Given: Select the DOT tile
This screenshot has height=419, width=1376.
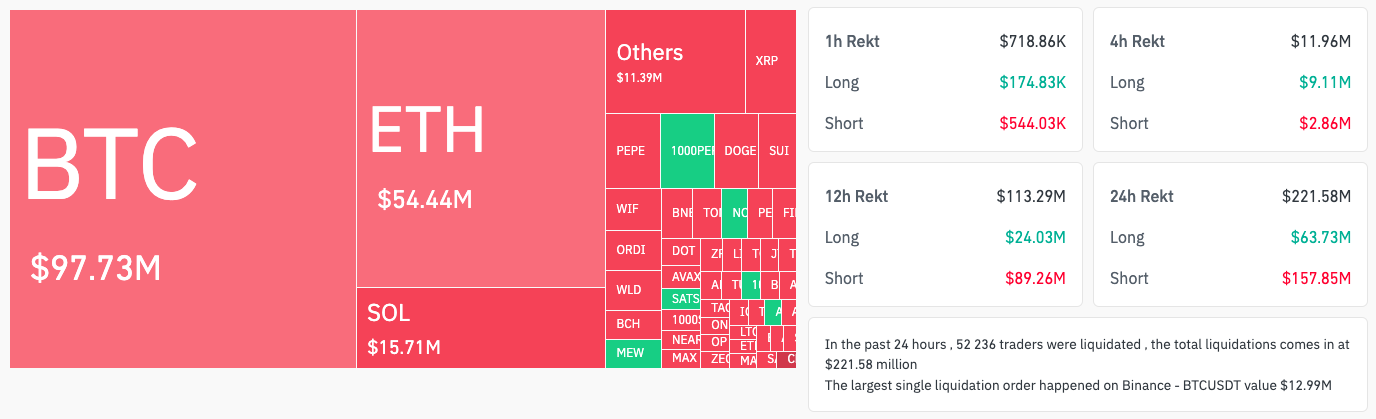Looking at the screenshot, I should point(683,251).
